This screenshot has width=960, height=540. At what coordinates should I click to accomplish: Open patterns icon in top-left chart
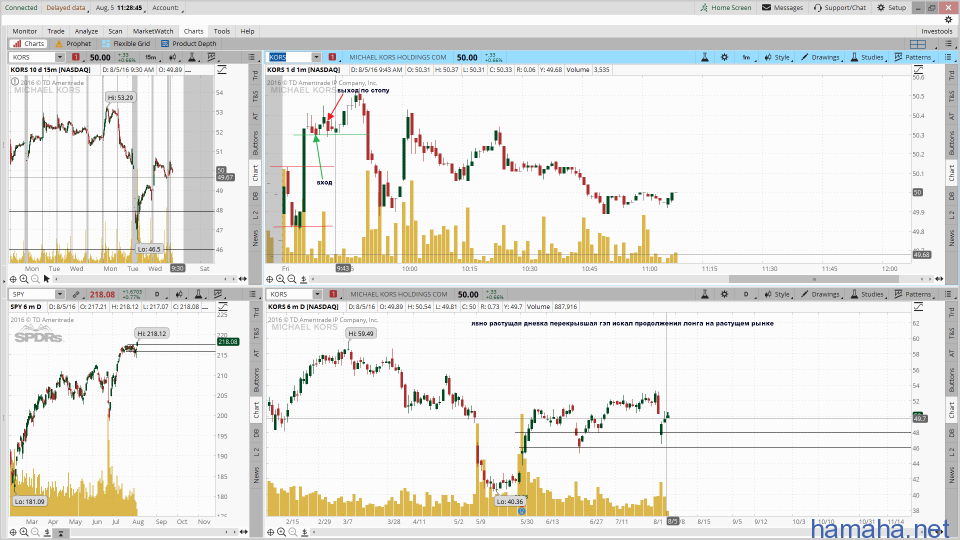tap(212, 57)
